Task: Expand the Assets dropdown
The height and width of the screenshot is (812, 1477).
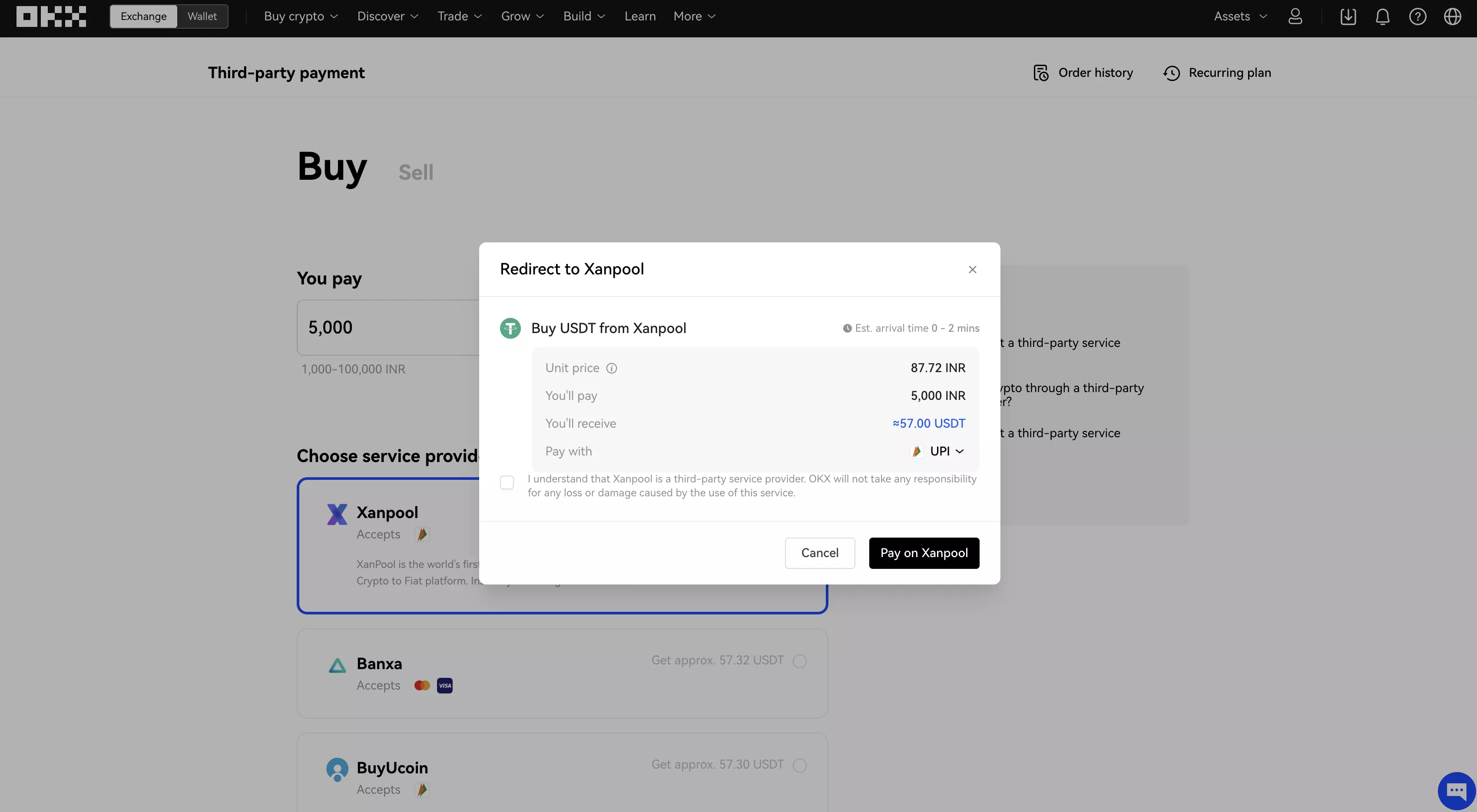Action: click(x=1240, y=17)
